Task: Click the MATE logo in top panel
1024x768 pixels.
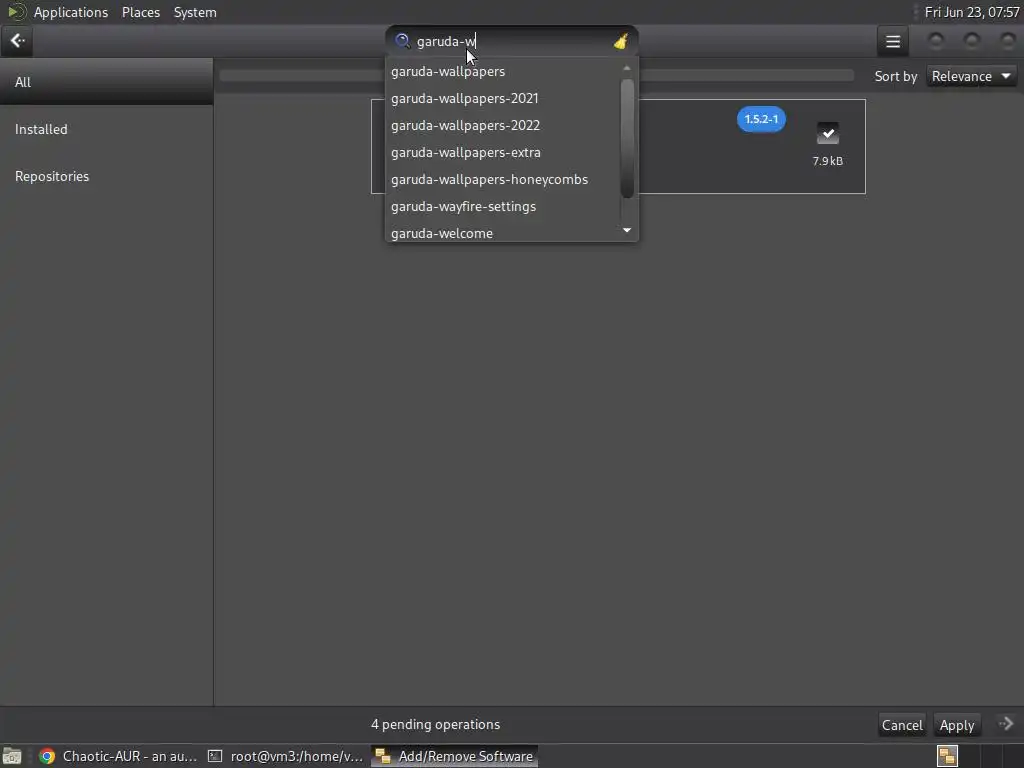Action: coord(16,12)
